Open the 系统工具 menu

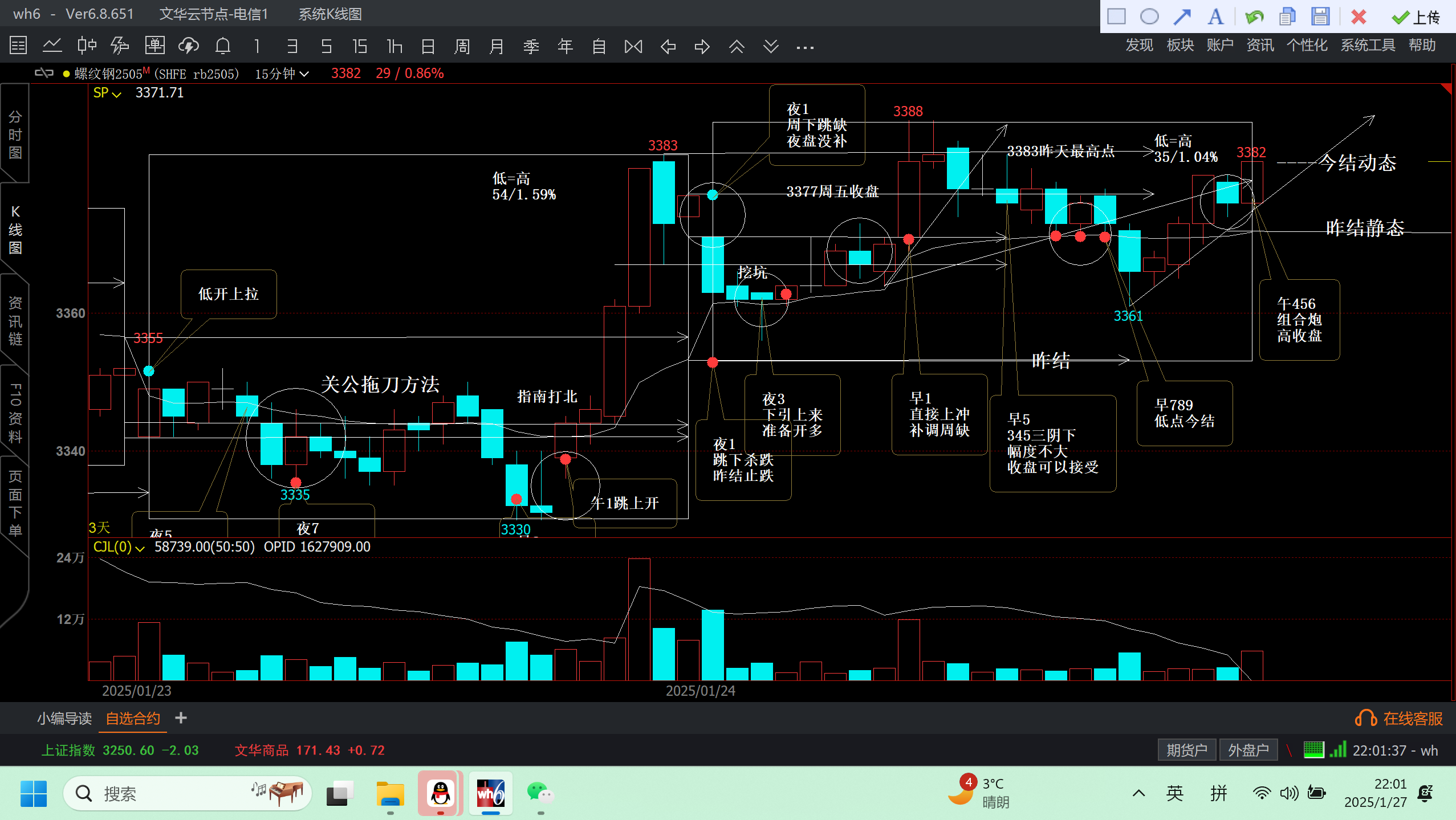[1367, 45]
